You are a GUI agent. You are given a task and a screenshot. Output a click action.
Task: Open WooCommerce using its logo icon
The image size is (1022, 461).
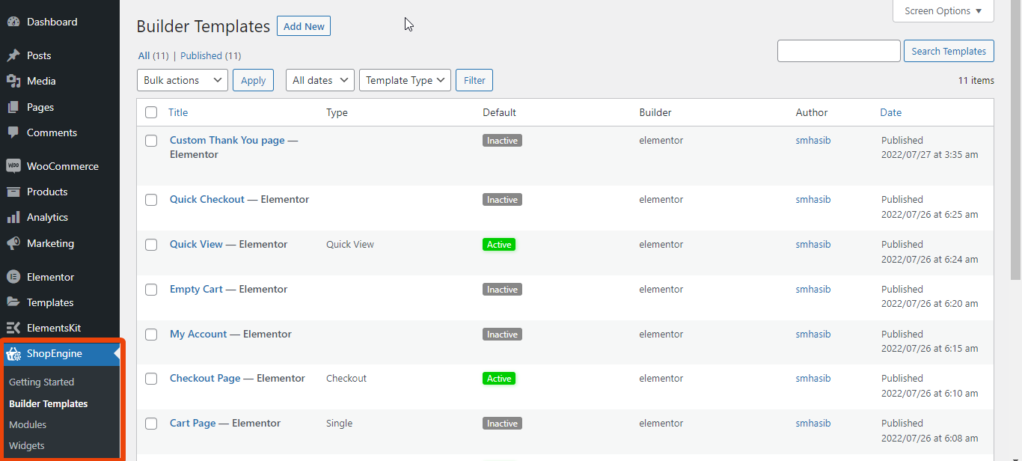pos(13,166)
